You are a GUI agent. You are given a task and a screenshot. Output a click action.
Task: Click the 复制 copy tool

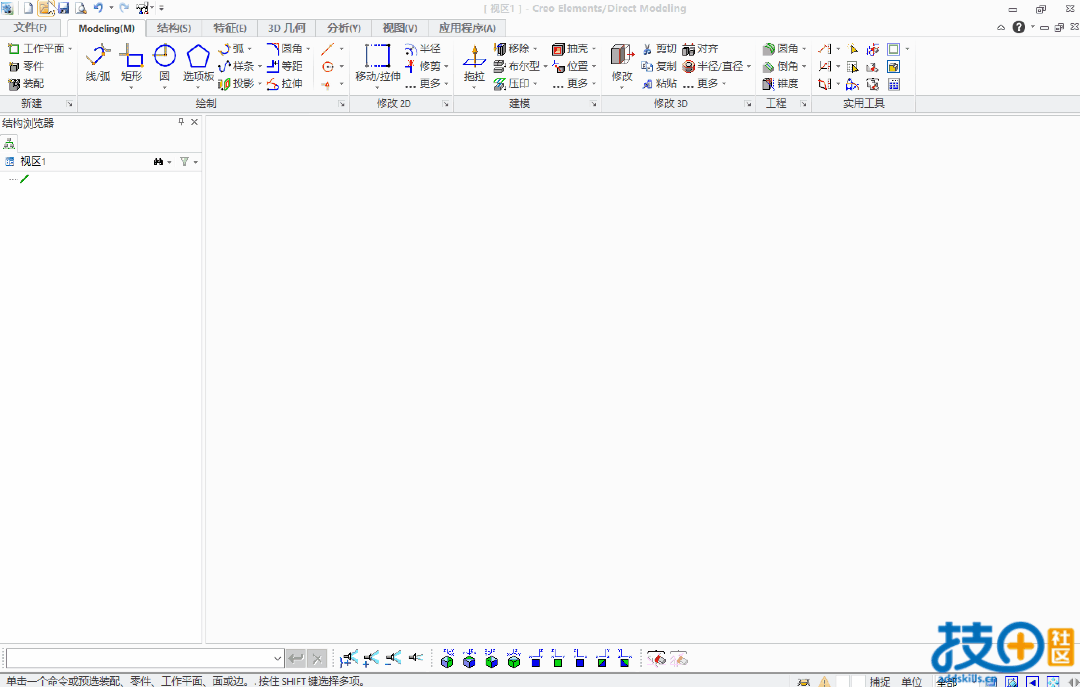pos(659,66)
